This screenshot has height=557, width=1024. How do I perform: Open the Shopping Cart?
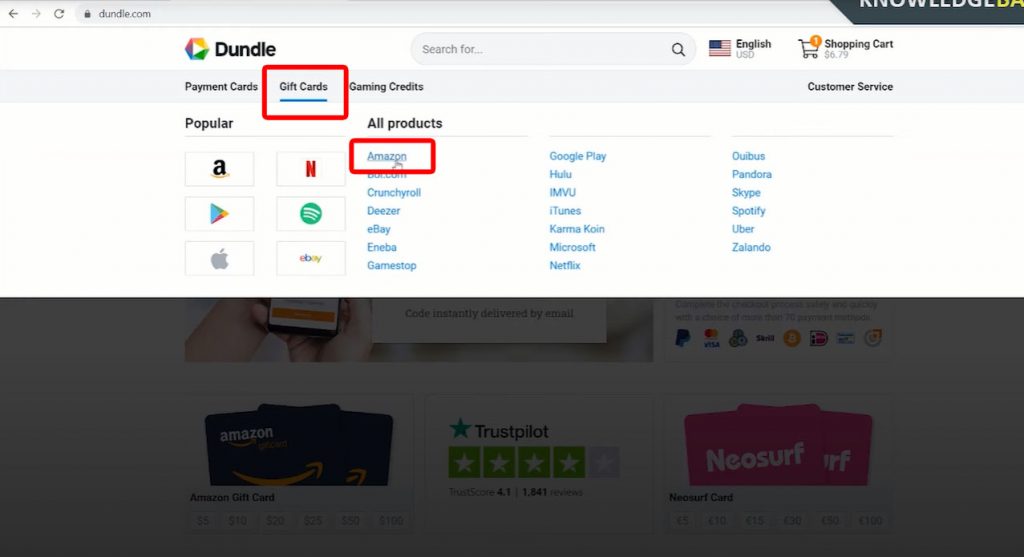coord(845,48)
